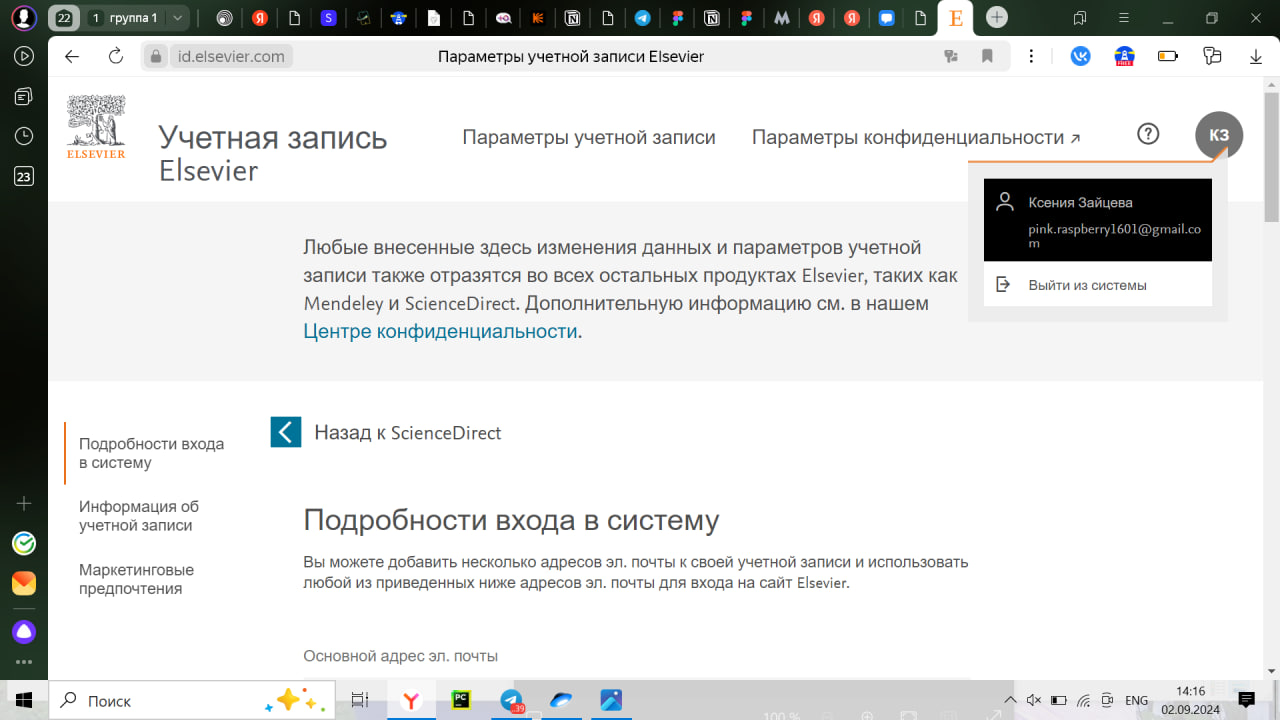Click the Учетная запись Elsevier heading

pos(273,153)
